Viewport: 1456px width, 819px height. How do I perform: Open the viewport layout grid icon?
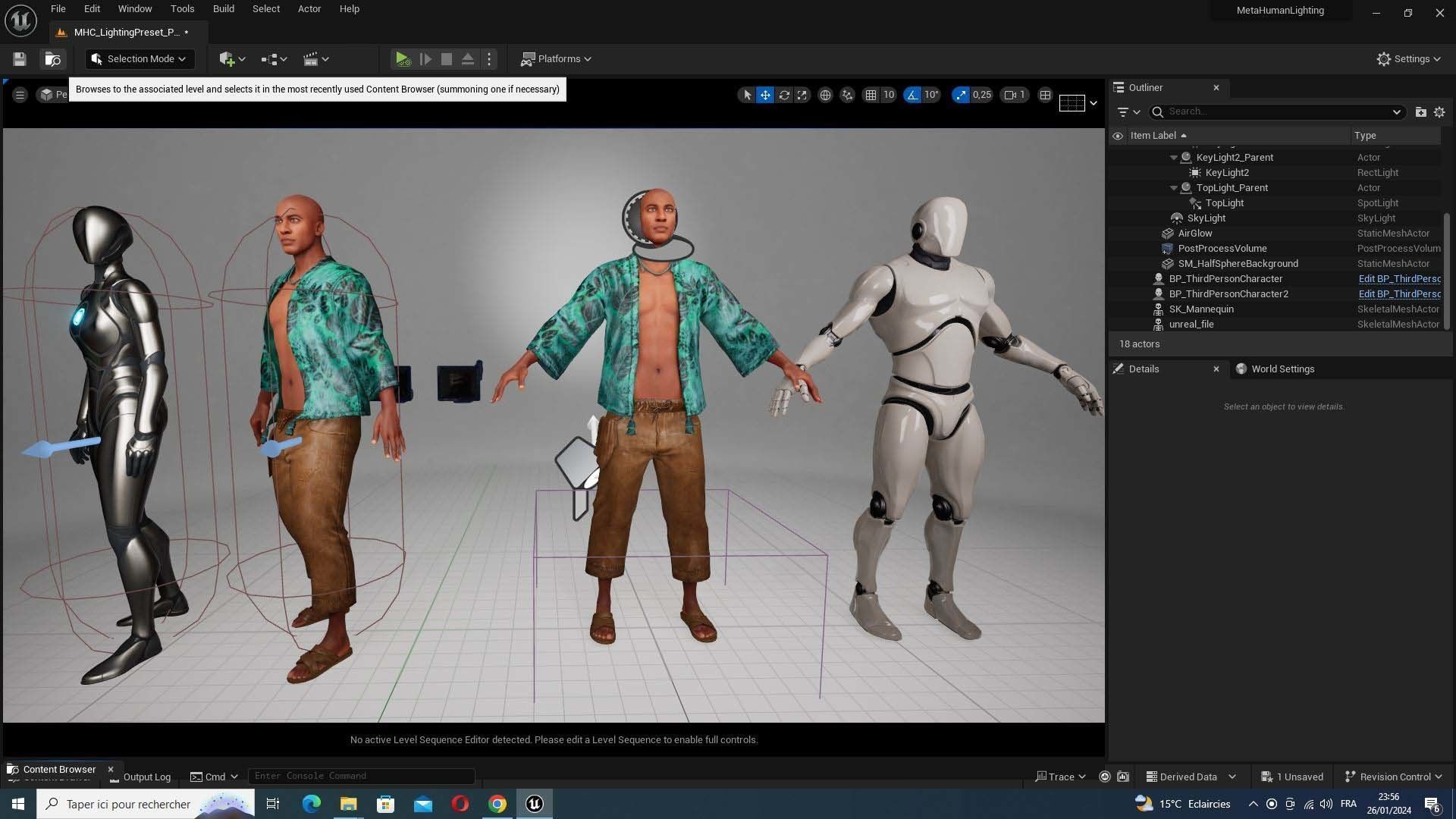pyautogui.click(x=1045, y=95)
